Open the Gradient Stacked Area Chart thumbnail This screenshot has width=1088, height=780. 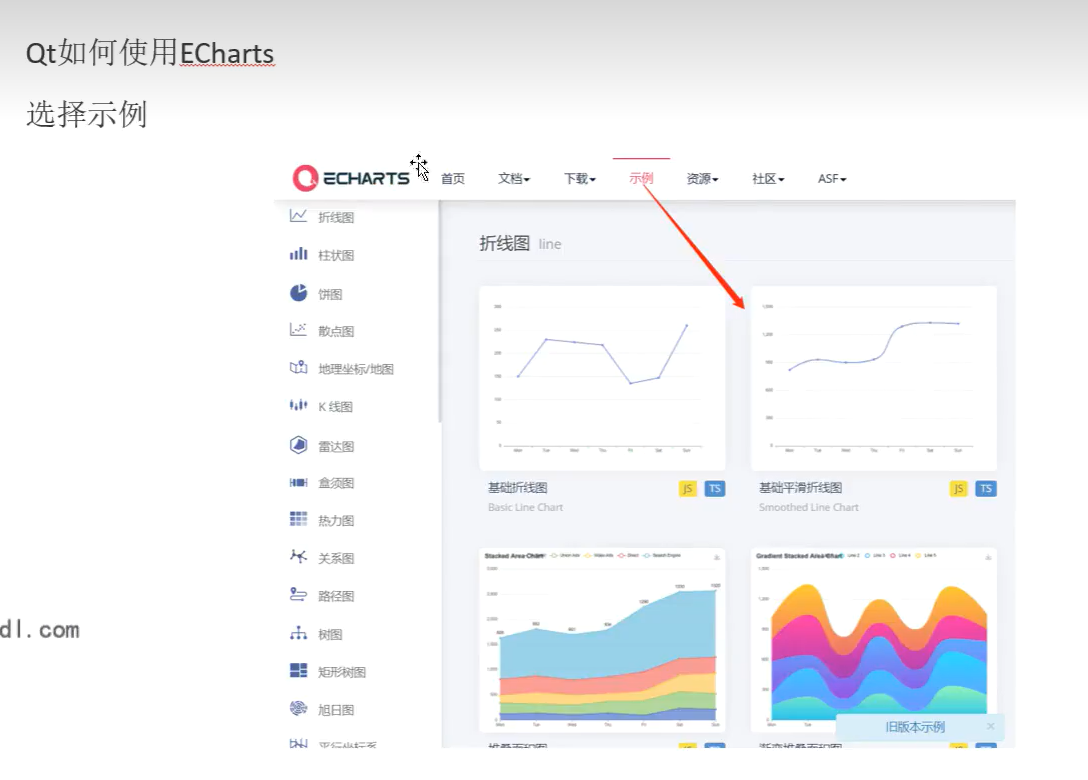(x=874, y=640)
